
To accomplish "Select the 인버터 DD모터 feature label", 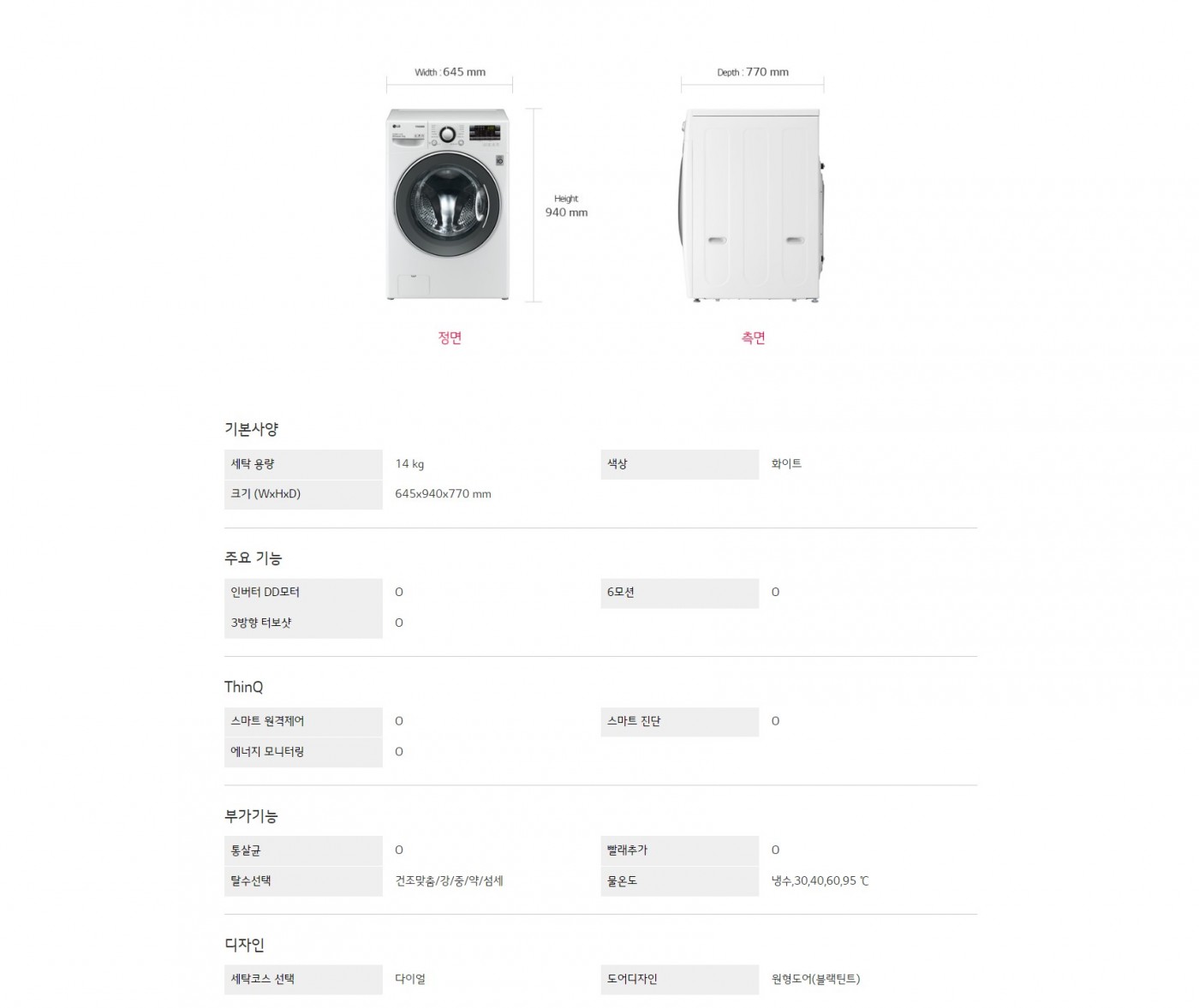I will coord(303,593).
